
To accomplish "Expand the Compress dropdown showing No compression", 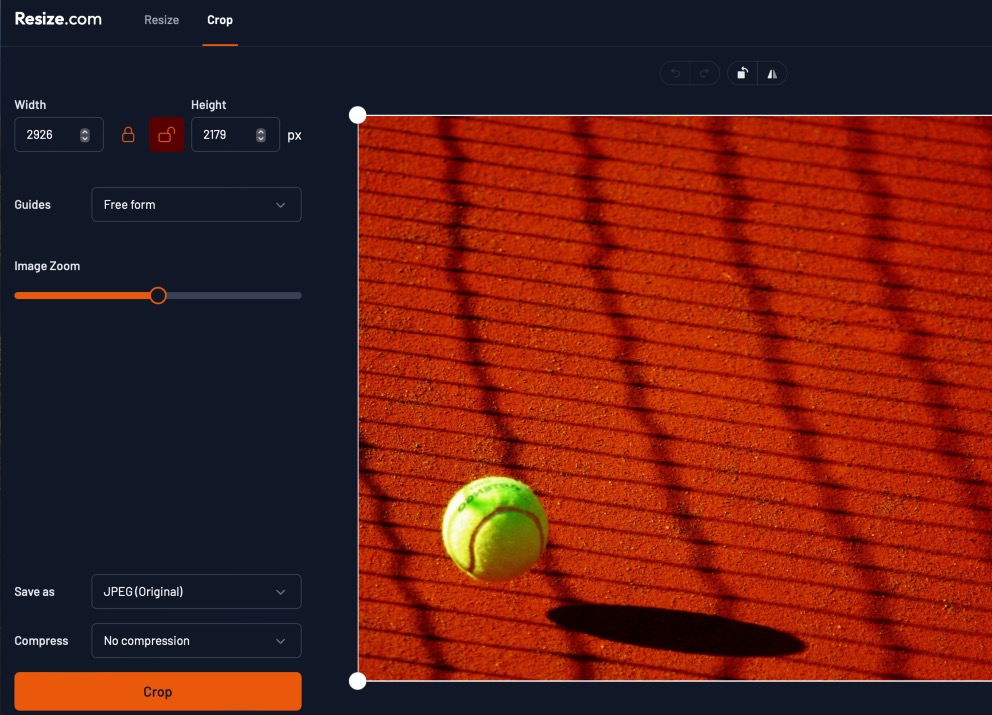I will (196, 641).
